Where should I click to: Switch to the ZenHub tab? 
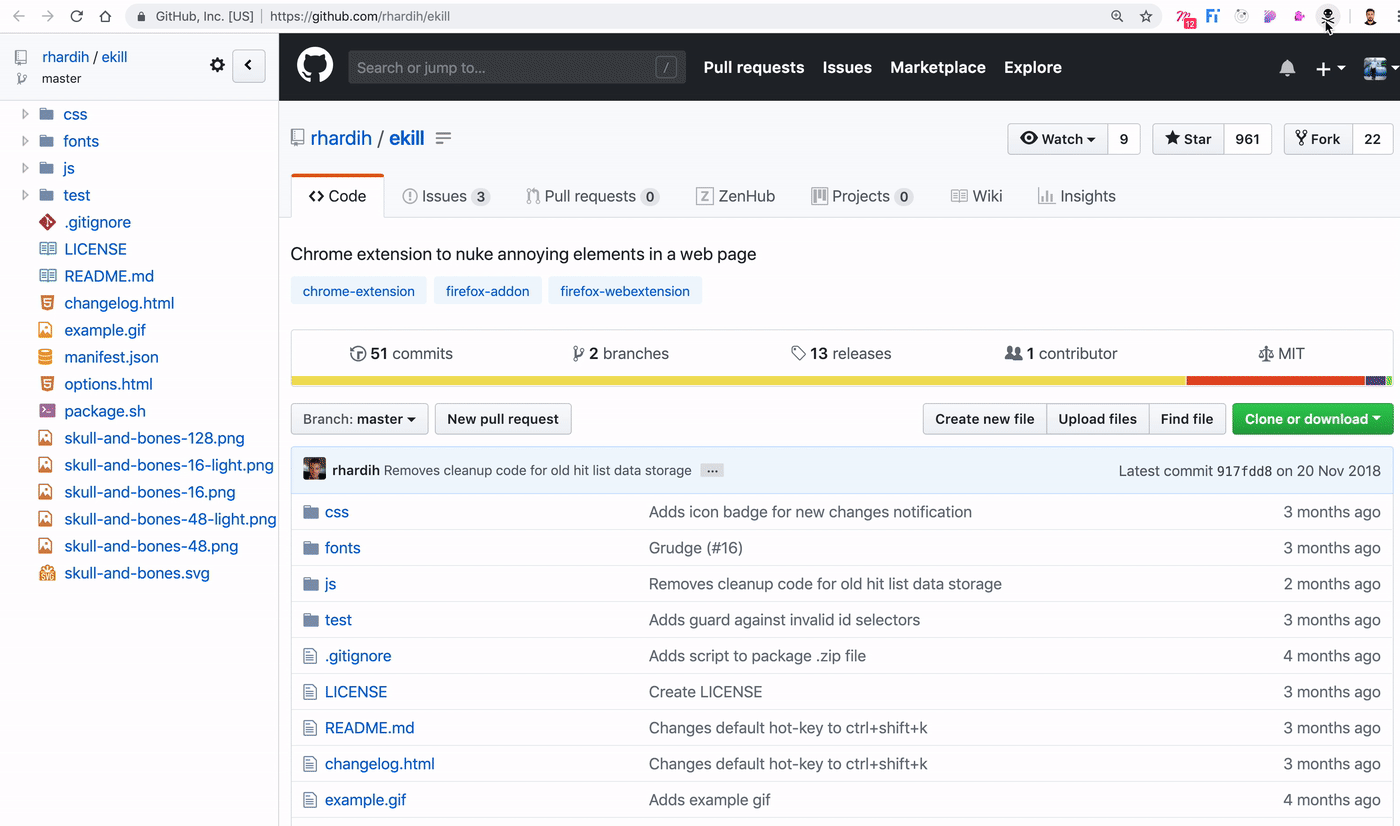click(x=736, y=196)
